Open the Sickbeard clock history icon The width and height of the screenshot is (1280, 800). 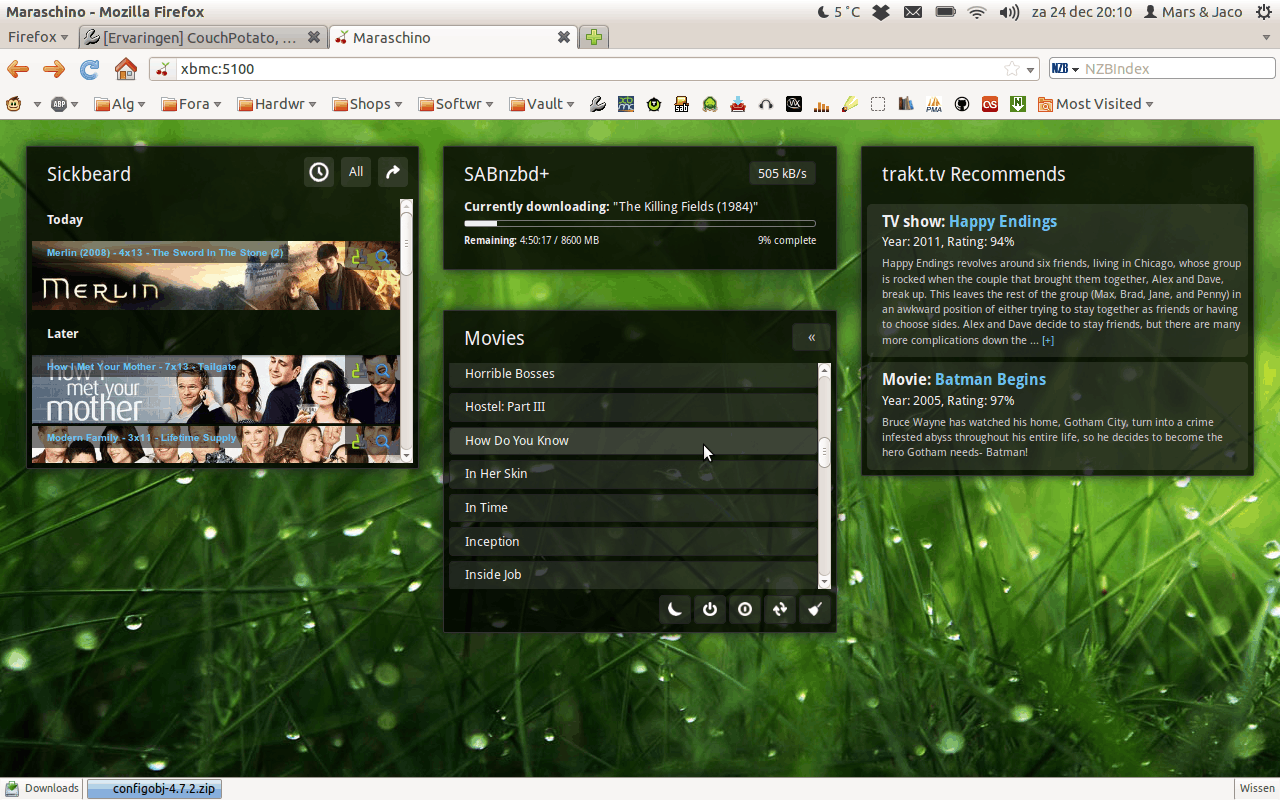pos(319,172)
